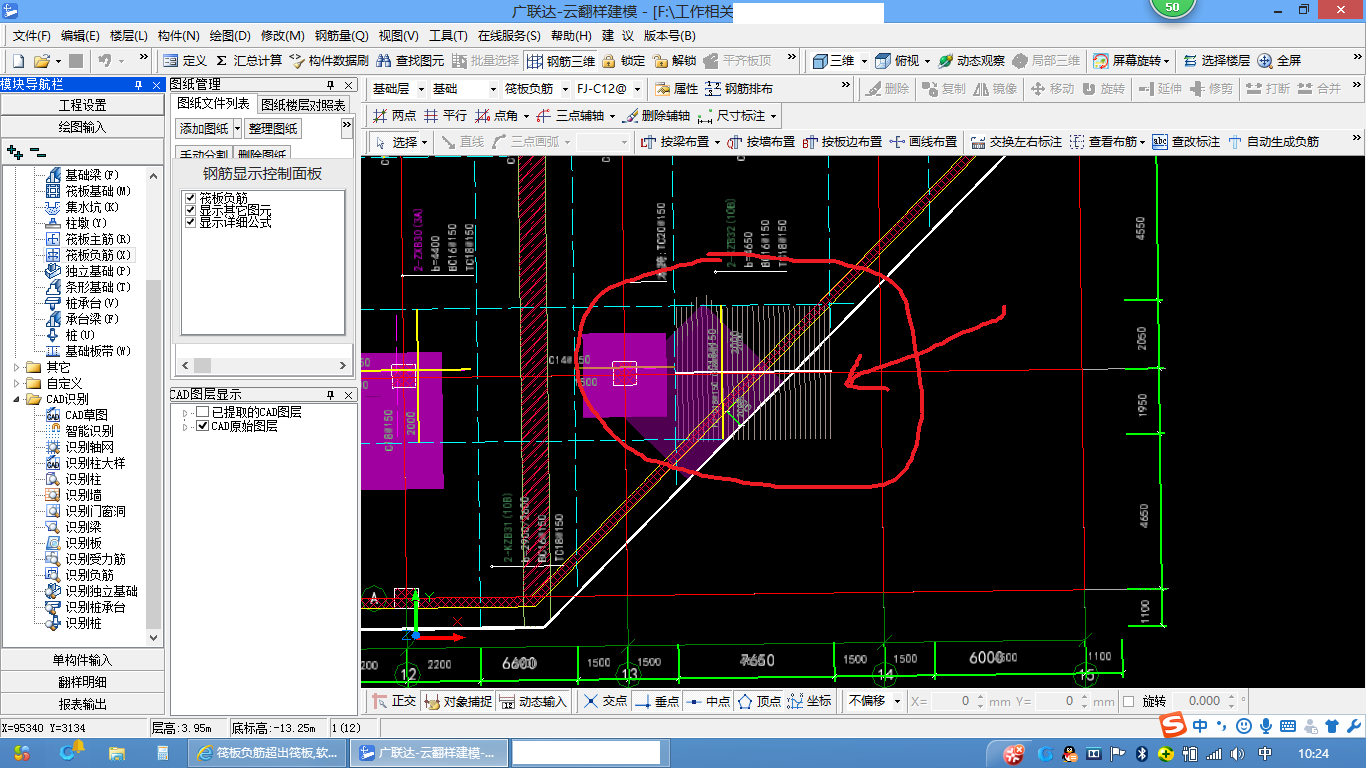Click 构件数据刷 component data brush
This screenshot has height=768, width=1366.
pos(329,61)
